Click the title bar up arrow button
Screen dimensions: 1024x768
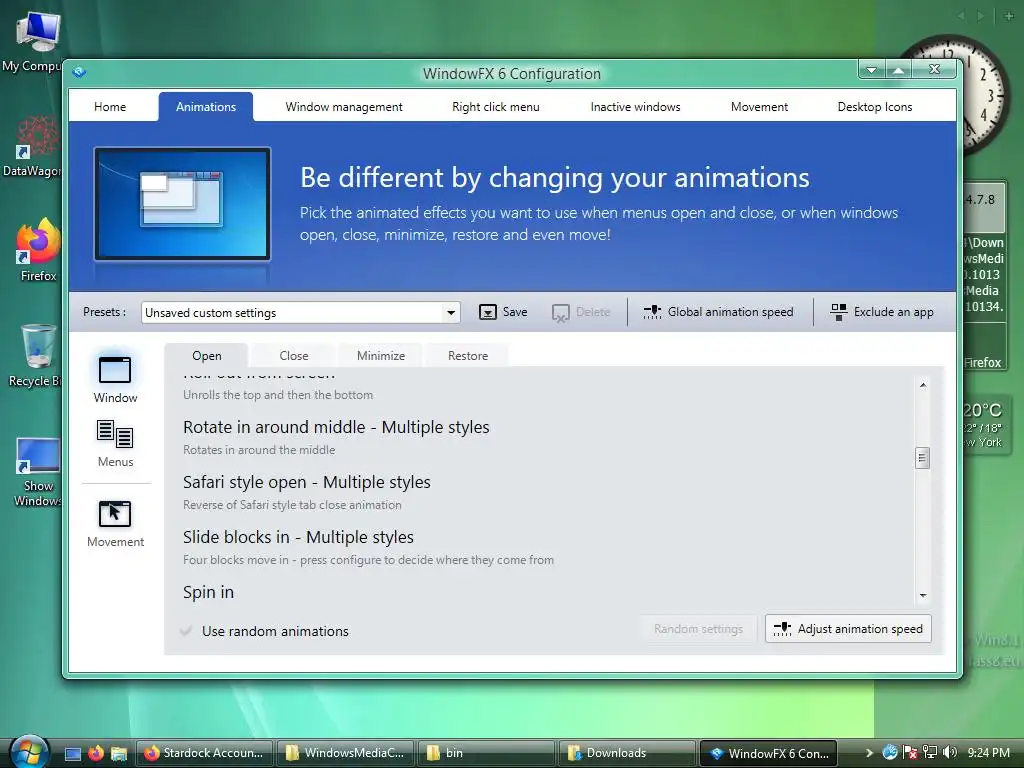coord(899,69)
